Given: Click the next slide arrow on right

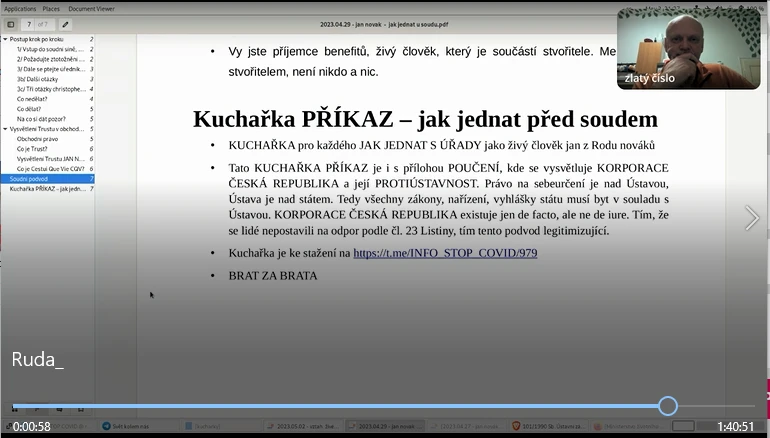Looking at the screenshot, I should (752, 218).
